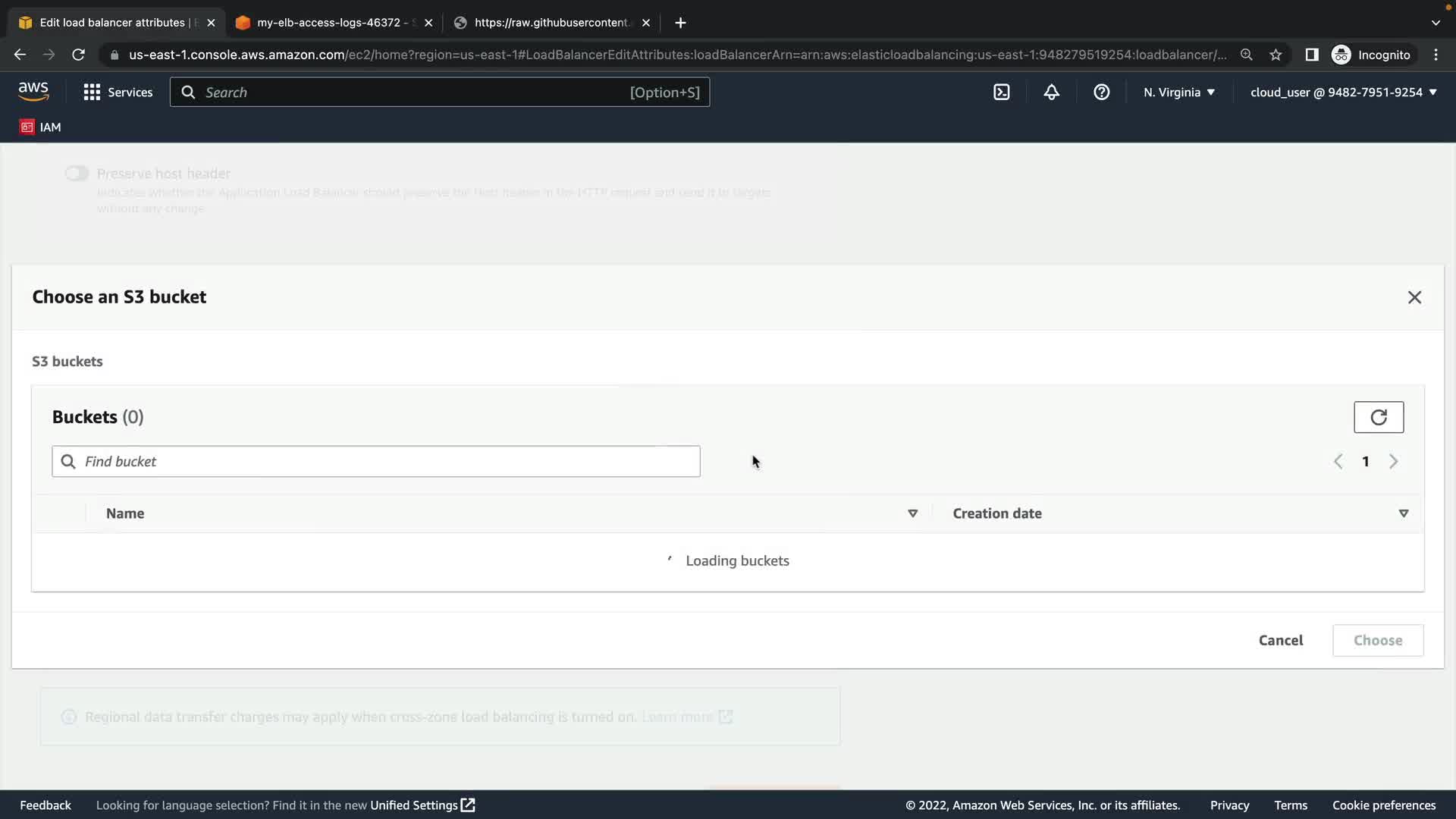Click the AWS logo home icon

click(x=33, y=92)
